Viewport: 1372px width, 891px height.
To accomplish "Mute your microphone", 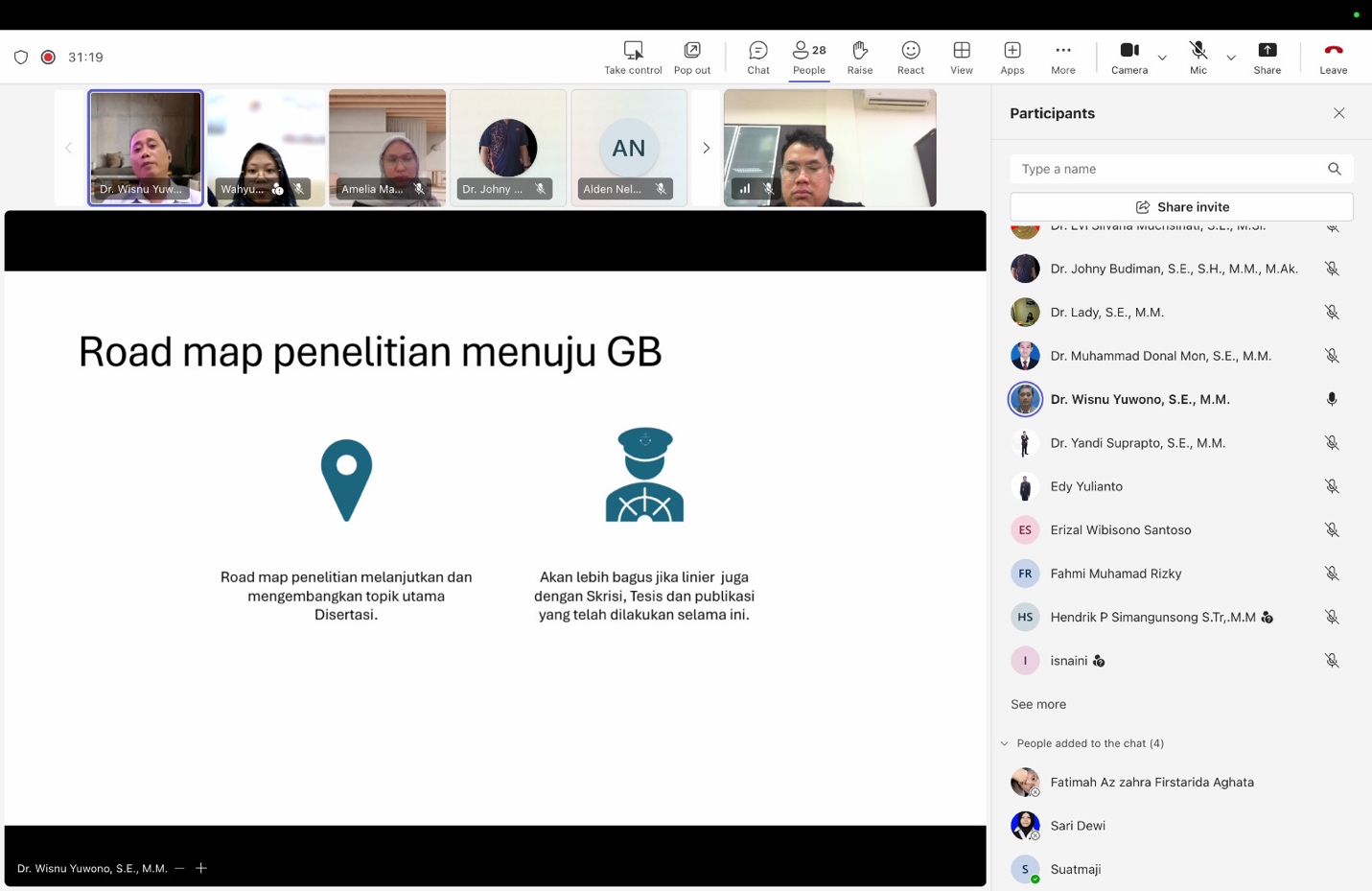I will pos(1198,57).
